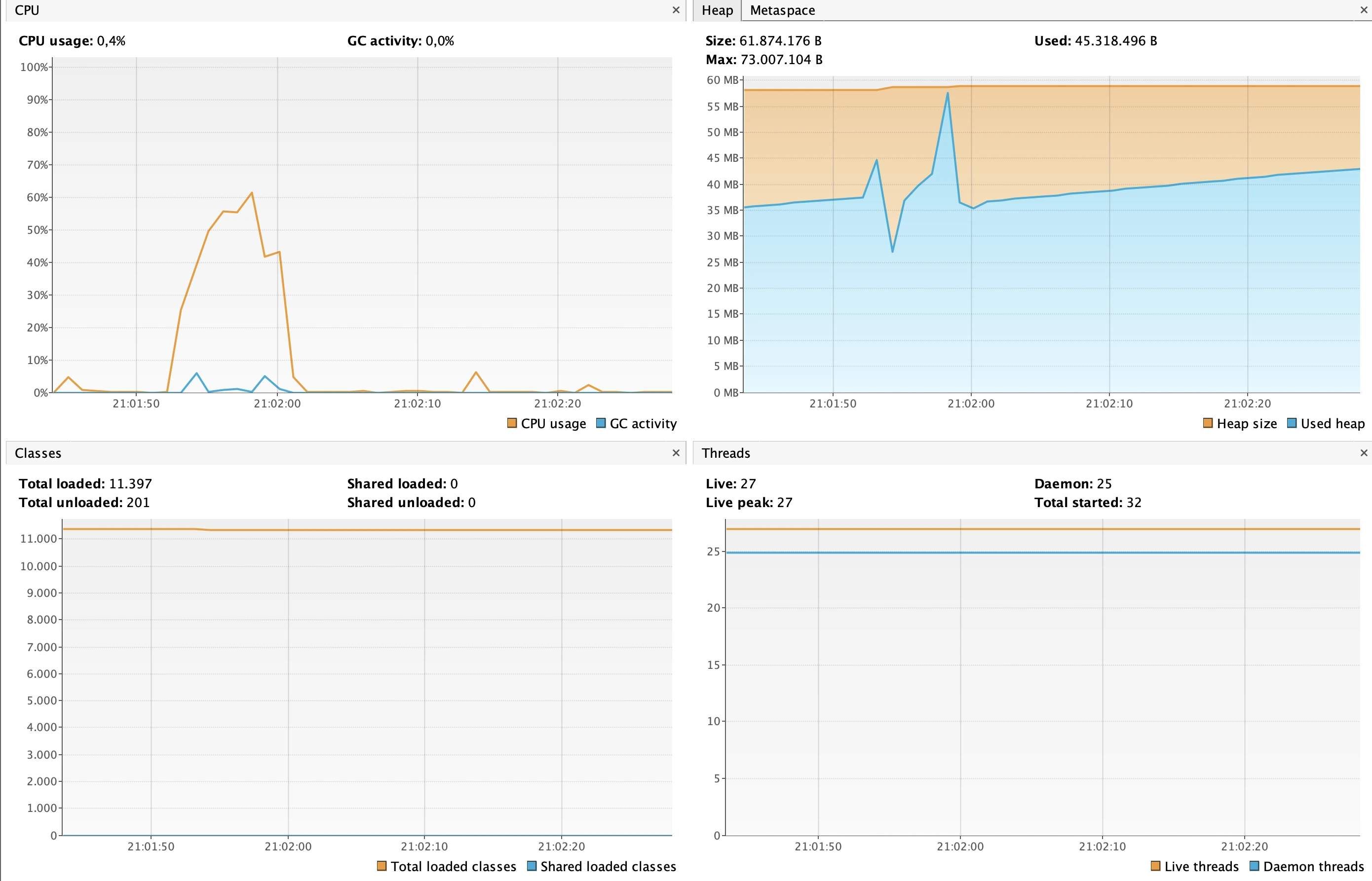This screenshot has height=881, width=1372.
Task: Close the Classes panel
Action: point(676,453)
